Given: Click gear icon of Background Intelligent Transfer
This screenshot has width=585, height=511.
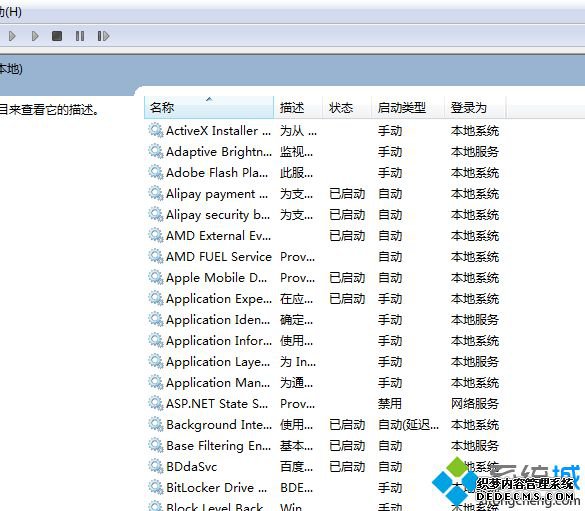Looking at the screenshot, I should [156, 424].
